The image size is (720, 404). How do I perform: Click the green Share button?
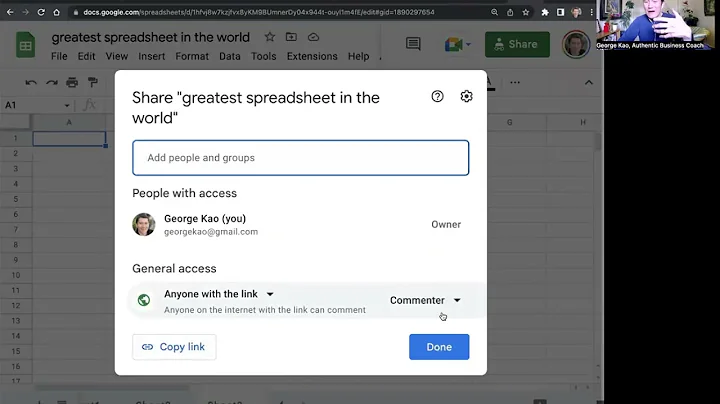pos(517,45)
